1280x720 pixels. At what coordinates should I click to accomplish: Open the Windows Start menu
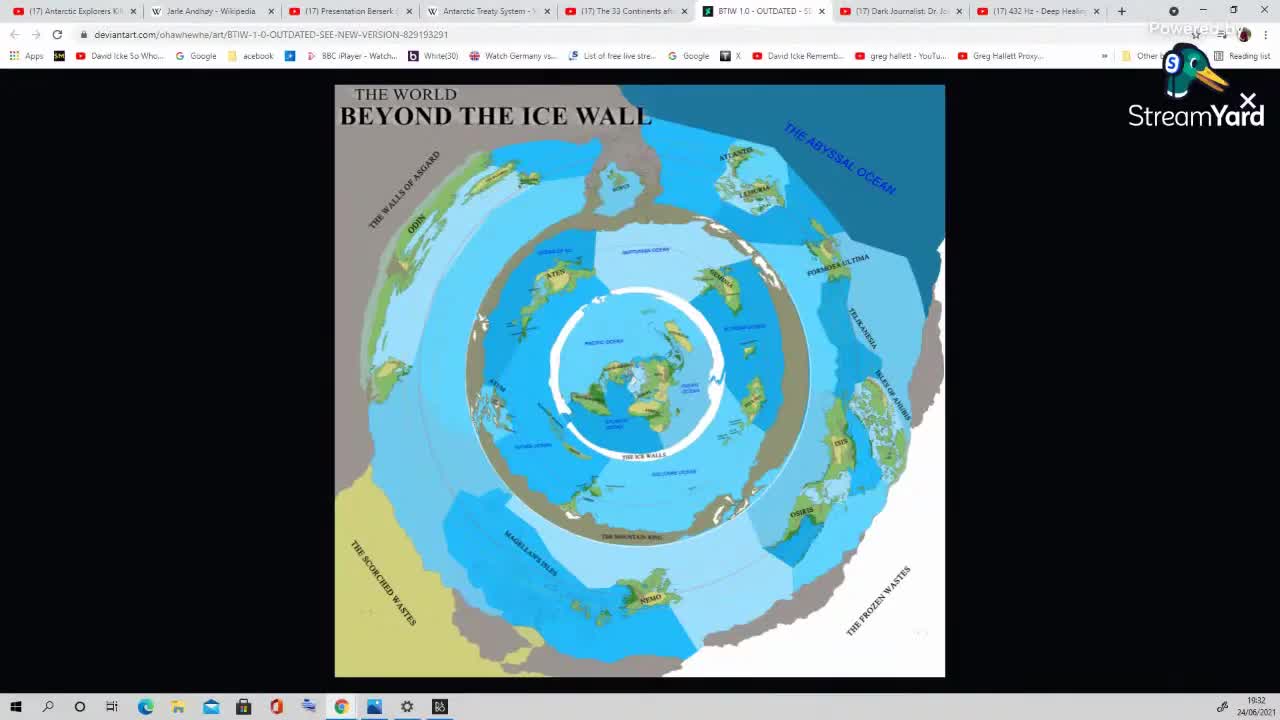click(15, 707)
